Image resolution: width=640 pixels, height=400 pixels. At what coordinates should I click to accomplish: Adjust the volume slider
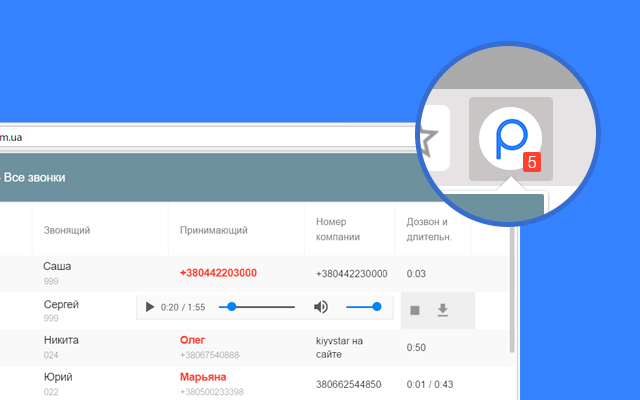[364, 307]
